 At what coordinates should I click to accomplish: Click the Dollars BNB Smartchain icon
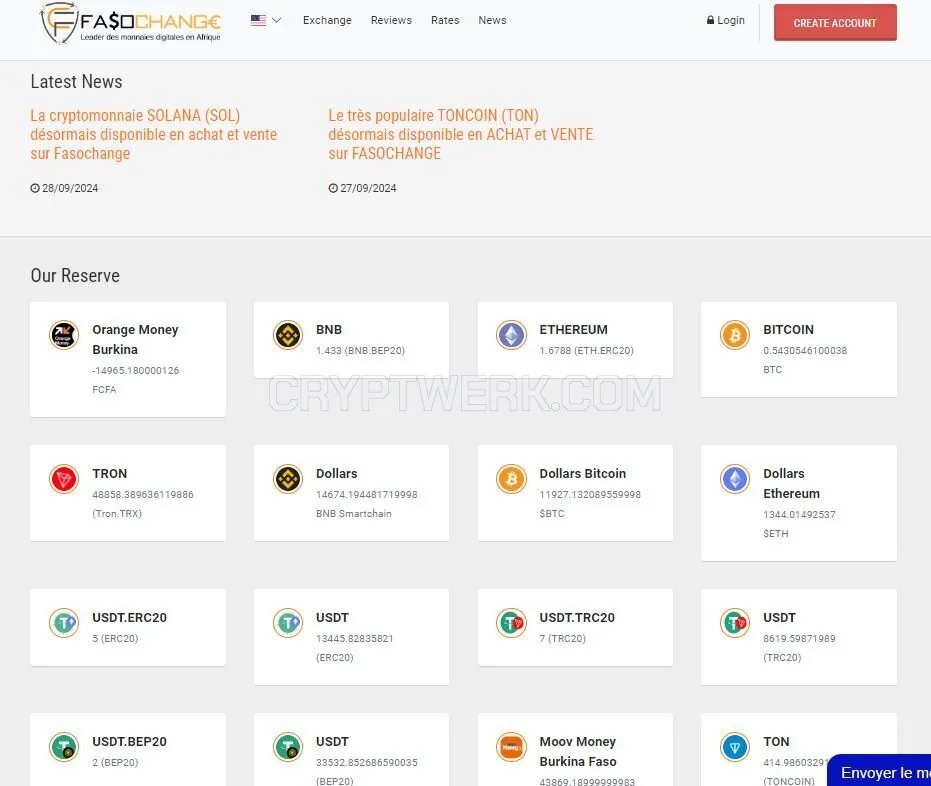pyautogui.click(x=288, y=479)
